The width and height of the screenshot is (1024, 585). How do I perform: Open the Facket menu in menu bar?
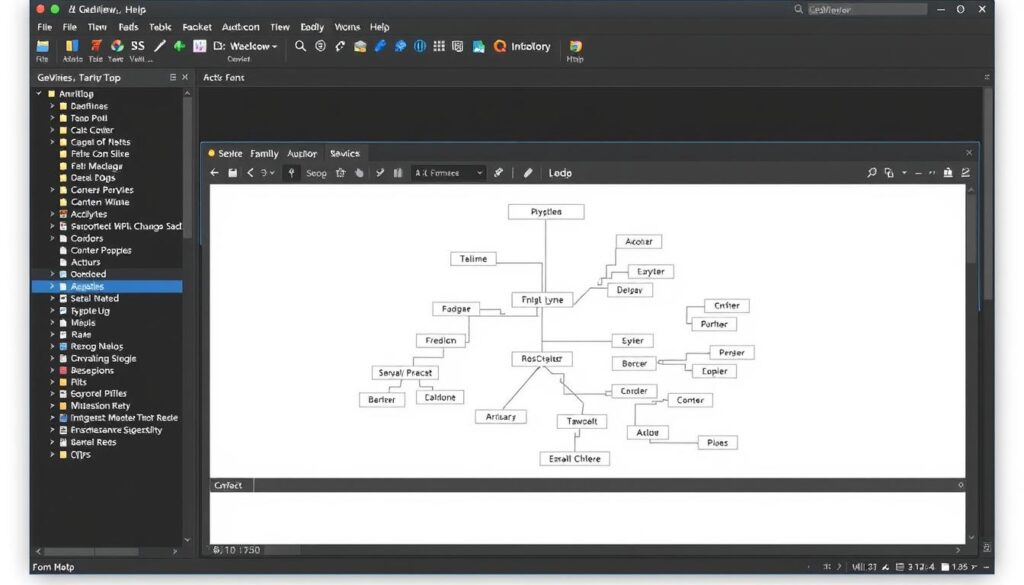(x=196, y=27)
